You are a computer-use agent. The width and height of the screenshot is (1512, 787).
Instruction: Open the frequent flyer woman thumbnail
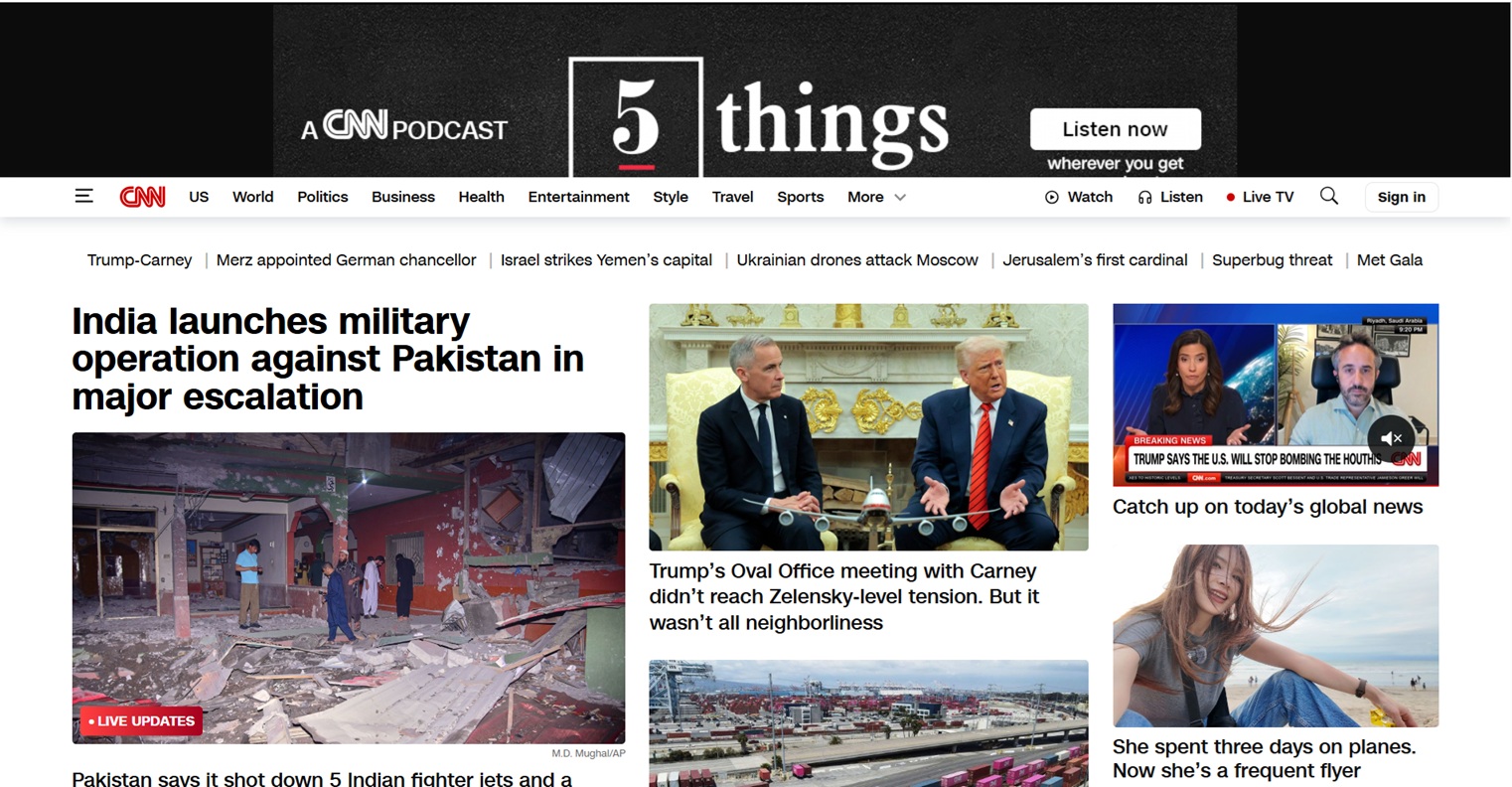[1276, 636]
